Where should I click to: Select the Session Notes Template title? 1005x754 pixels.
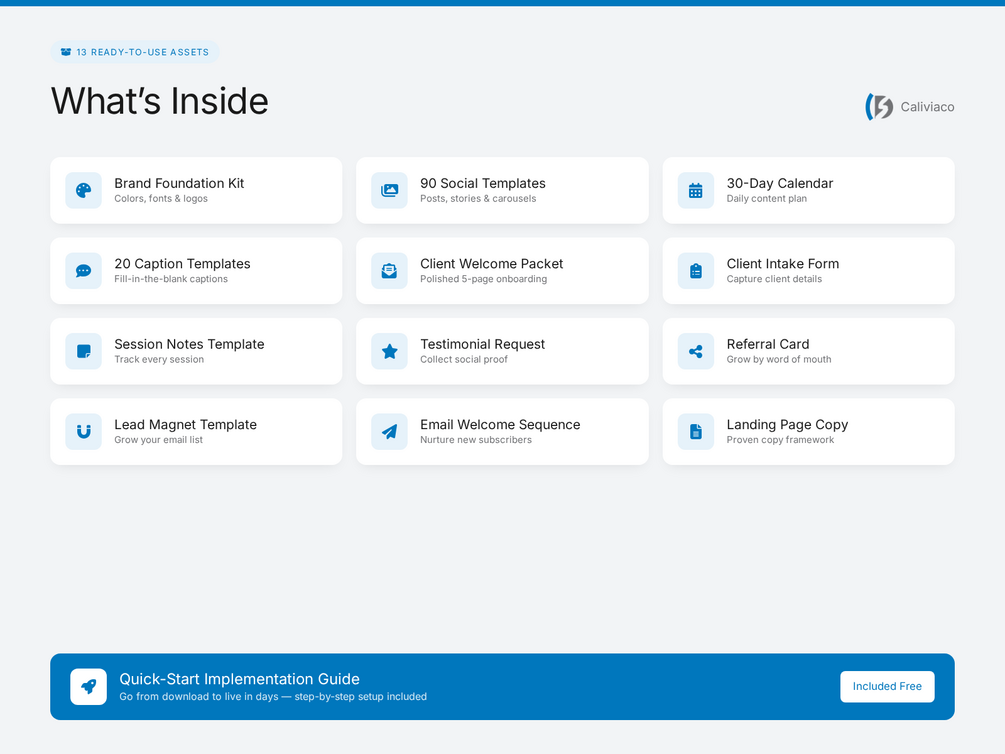[x=189, y=344]
